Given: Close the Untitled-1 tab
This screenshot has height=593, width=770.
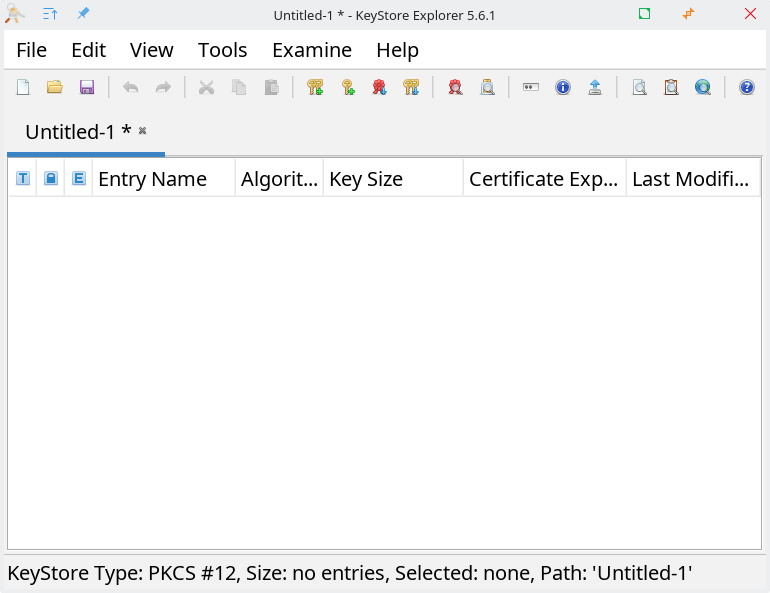Looking at the screenshot, I should click(142, 131).
